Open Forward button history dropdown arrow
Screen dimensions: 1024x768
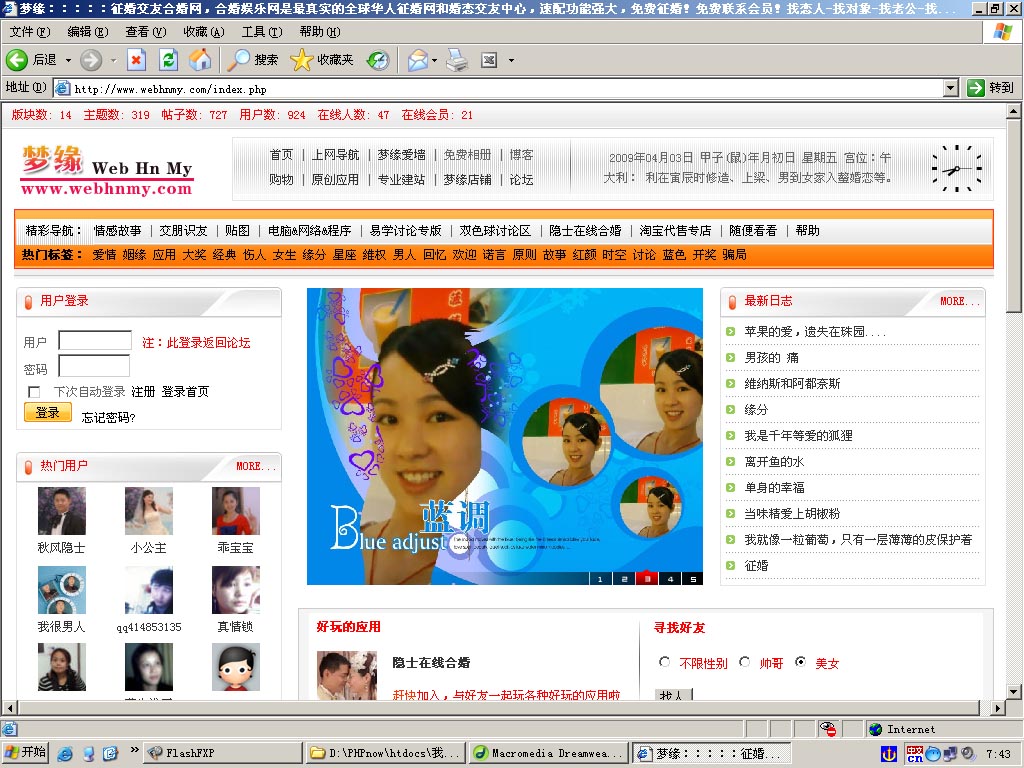[113, 60]
